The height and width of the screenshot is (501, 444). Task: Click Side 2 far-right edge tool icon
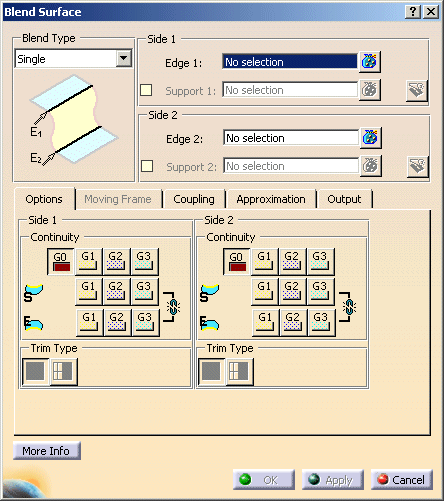point(417,166)
